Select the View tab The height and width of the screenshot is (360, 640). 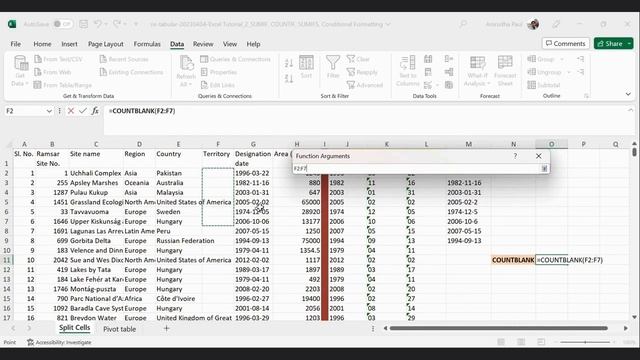point(229,44)
